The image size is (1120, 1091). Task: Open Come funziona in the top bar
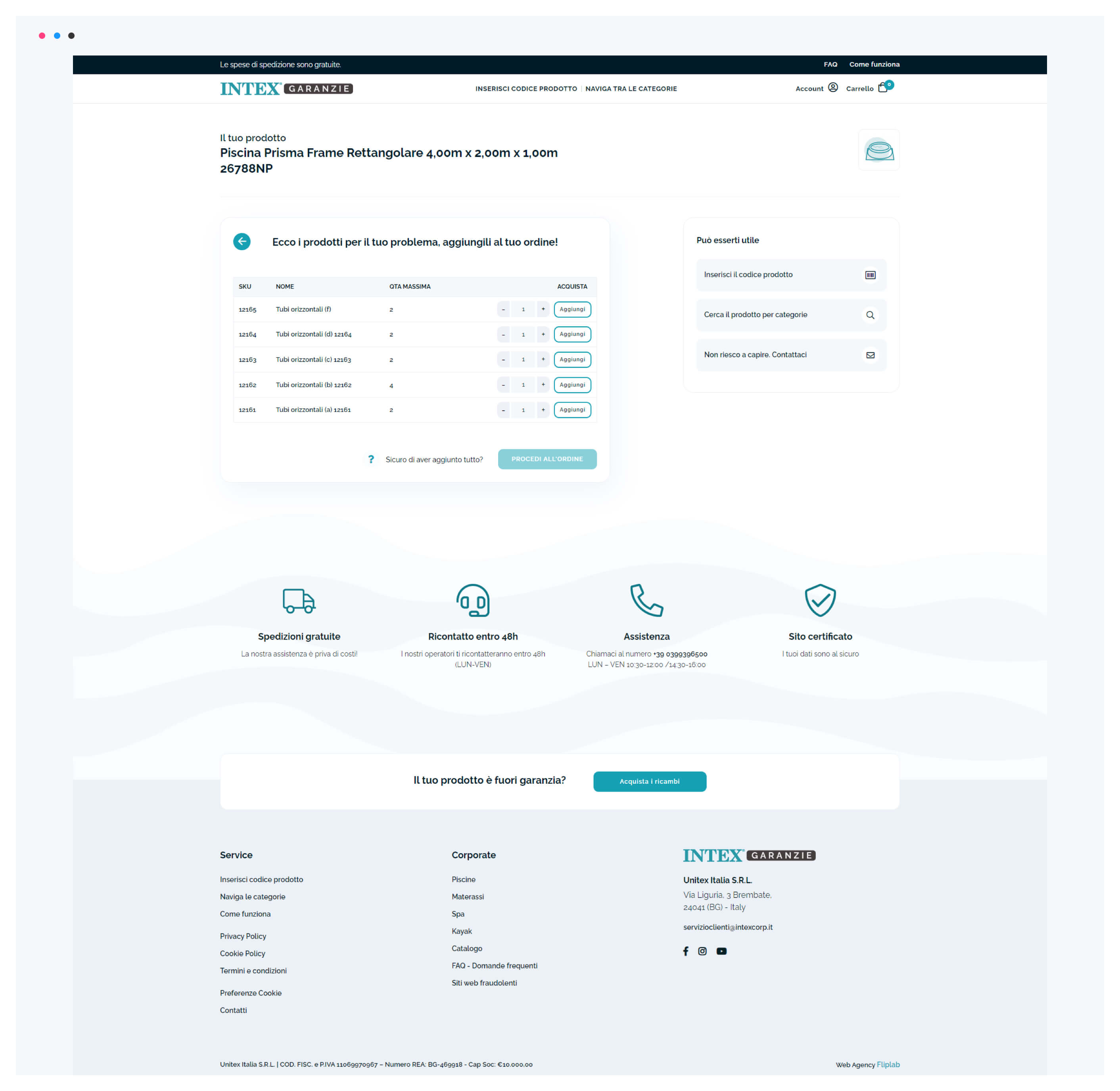tap(874, 65)
